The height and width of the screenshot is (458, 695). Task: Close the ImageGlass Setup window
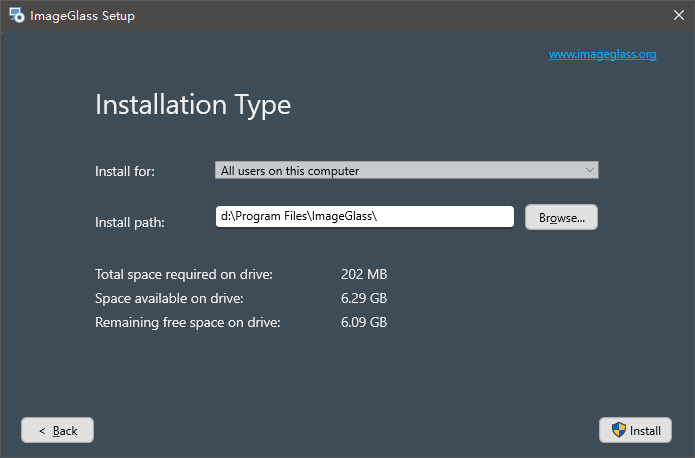pyautogui.click(x=678, y=16)
